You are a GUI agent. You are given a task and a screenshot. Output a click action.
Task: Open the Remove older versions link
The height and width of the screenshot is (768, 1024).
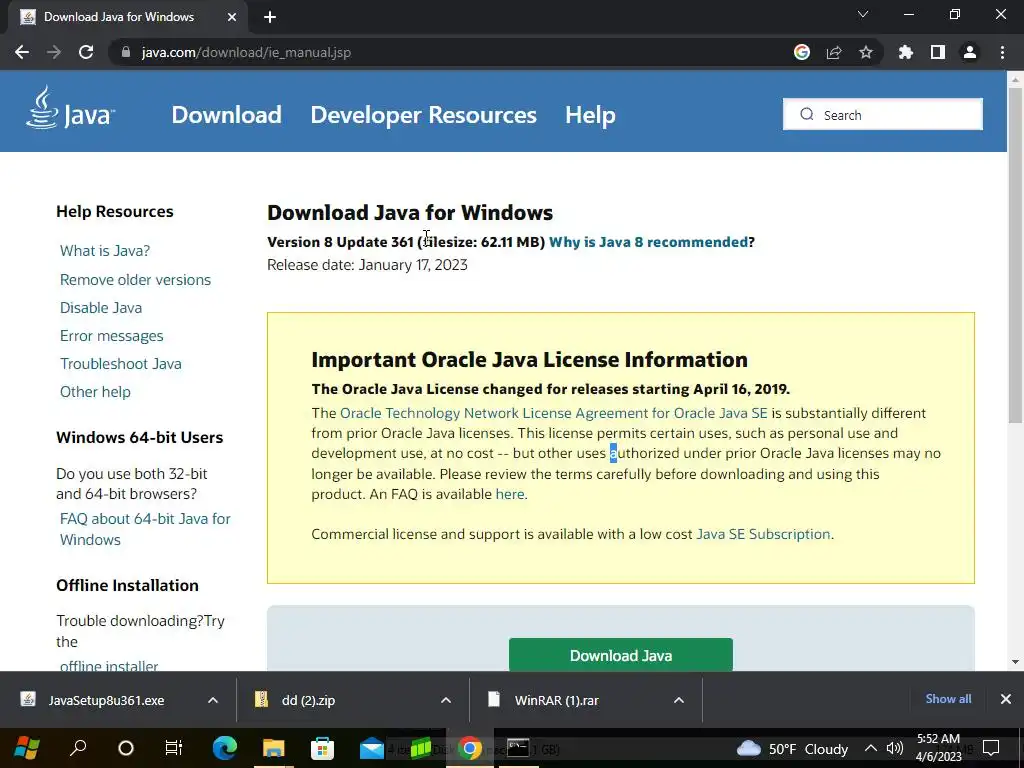(135, 280)
